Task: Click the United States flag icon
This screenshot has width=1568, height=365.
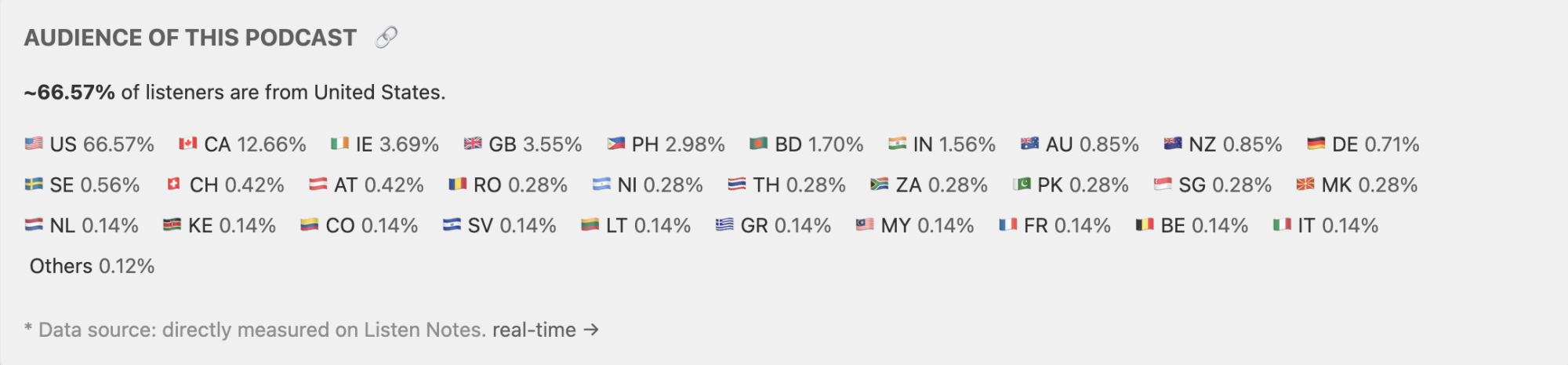Action: pyautogui.click(x=34, y=144)
